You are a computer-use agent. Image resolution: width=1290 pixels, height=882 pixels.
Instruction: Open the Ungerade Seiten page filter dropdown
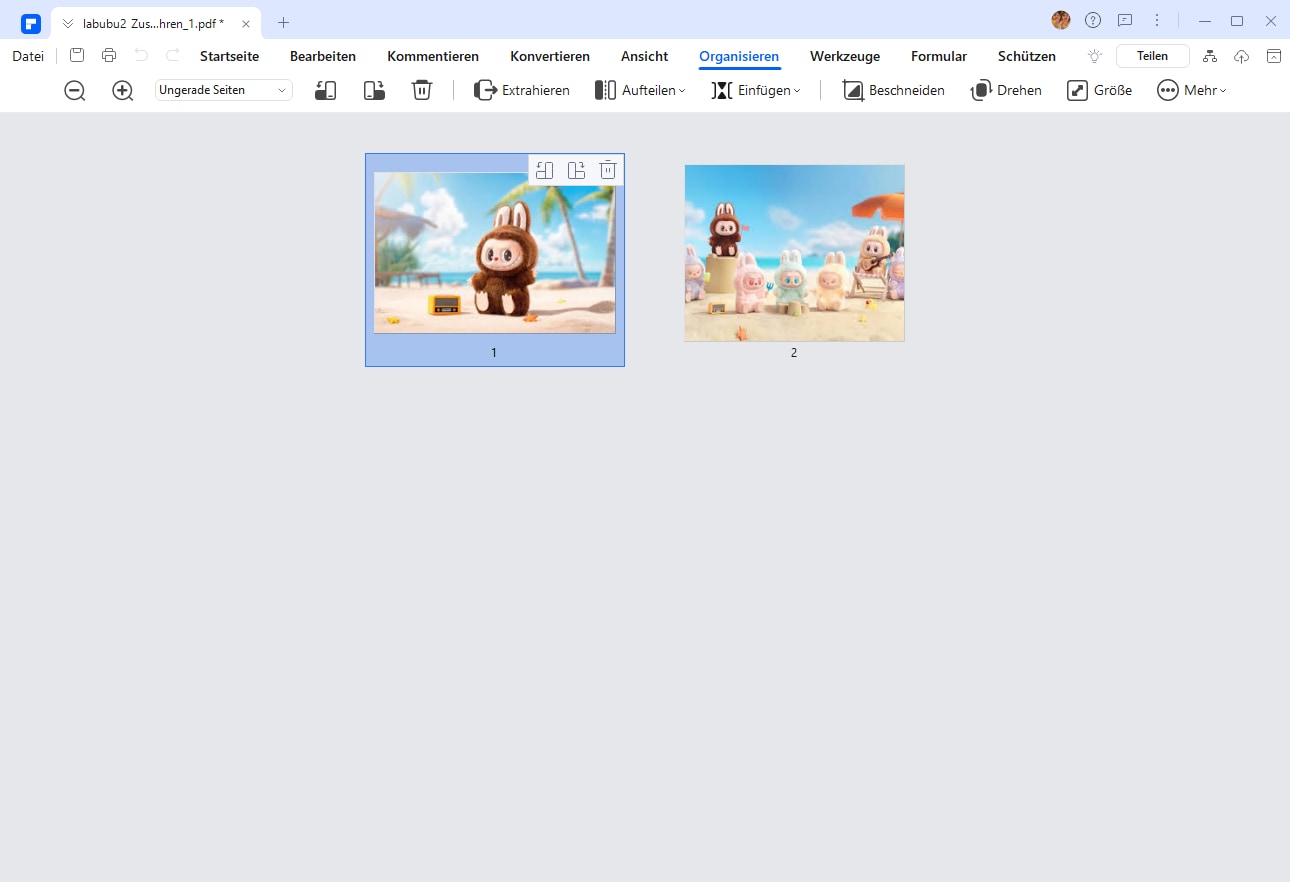click(x=224, y=90)
